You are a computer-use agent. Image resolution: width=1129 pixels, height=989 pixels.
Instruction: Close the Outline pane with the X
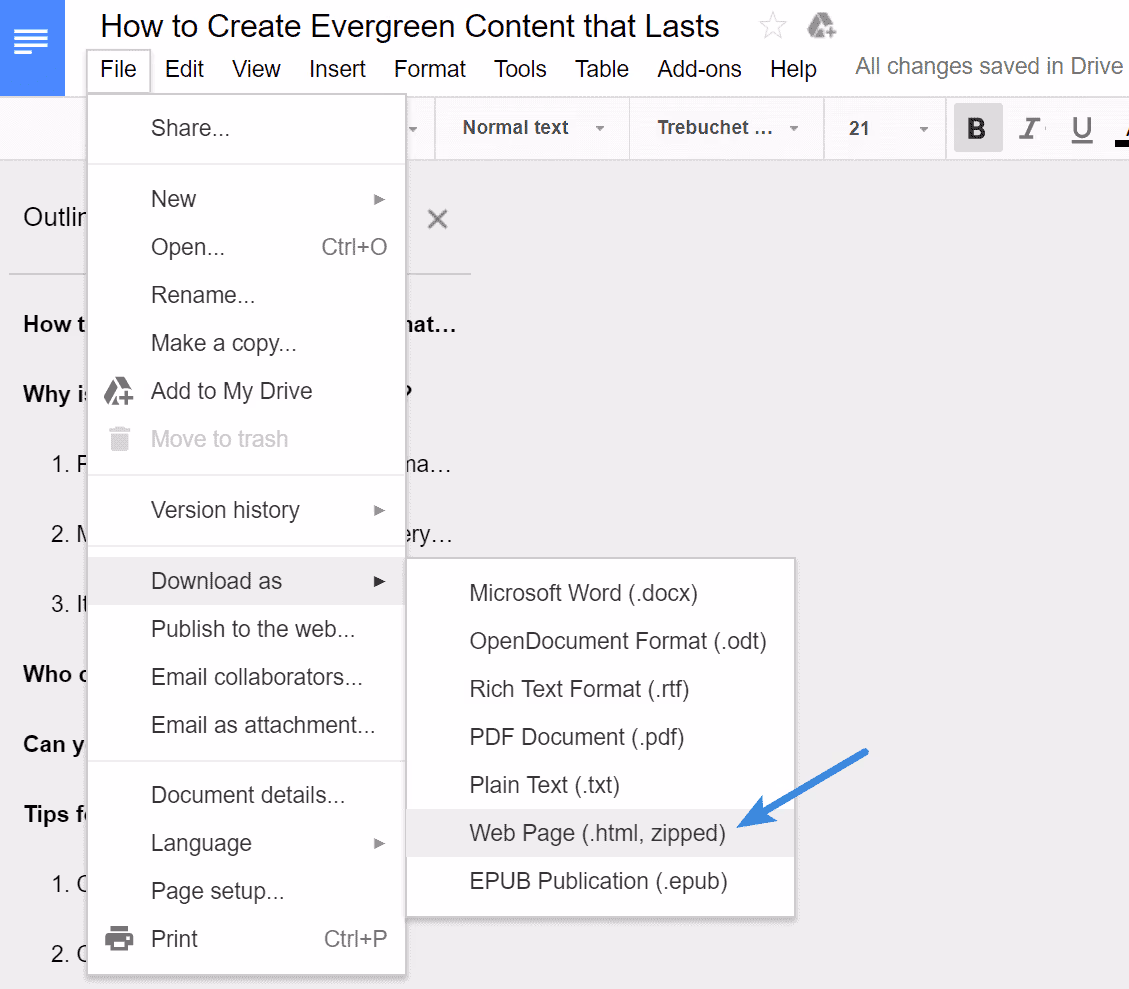(437, 218)
